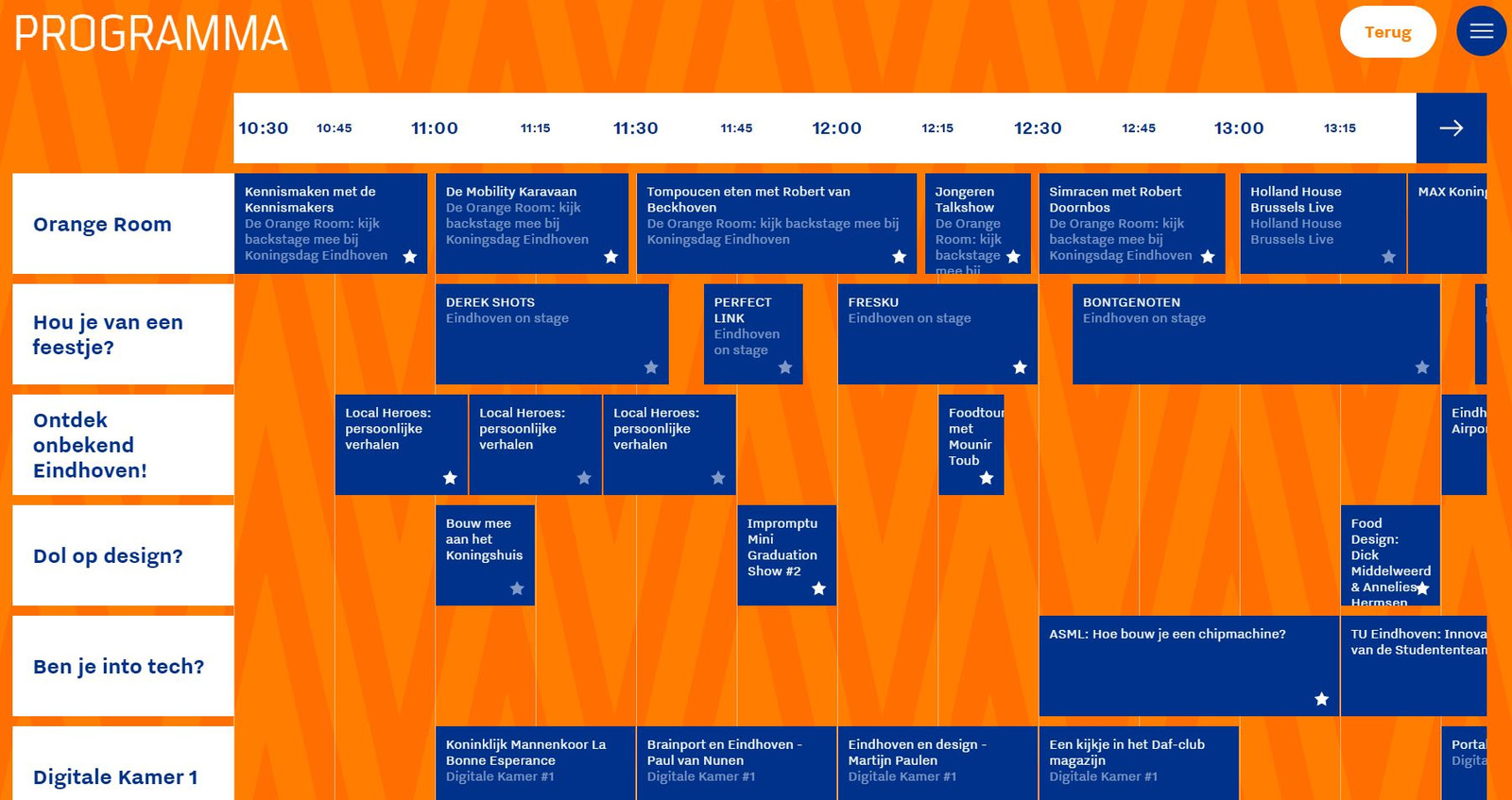Star the De Mobility Karavaan session
This screenshot has height=800, width=1512.
610,257
